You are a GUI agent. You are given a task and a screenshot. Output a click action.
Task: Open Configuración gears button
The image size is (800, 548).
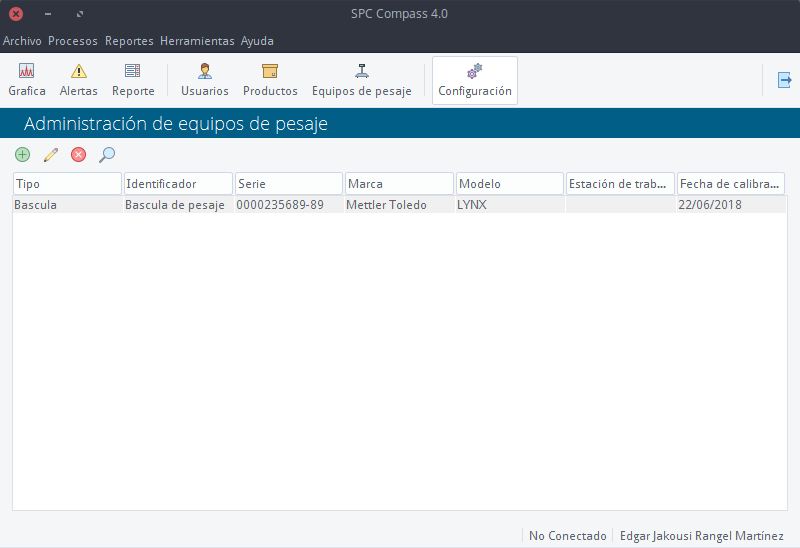(475, 80)
